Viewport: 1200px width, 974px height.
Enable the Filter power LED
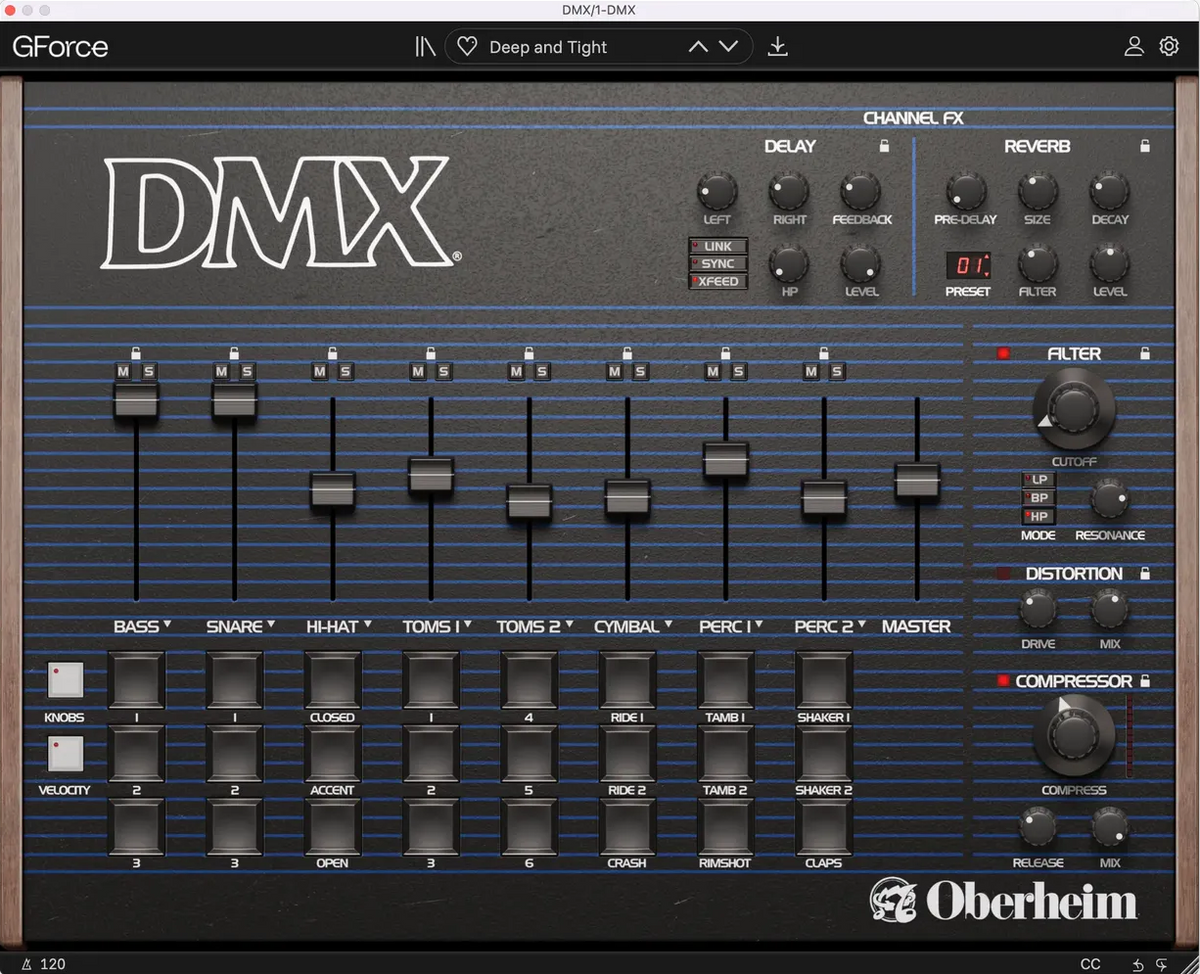[x=1003, y=353]
